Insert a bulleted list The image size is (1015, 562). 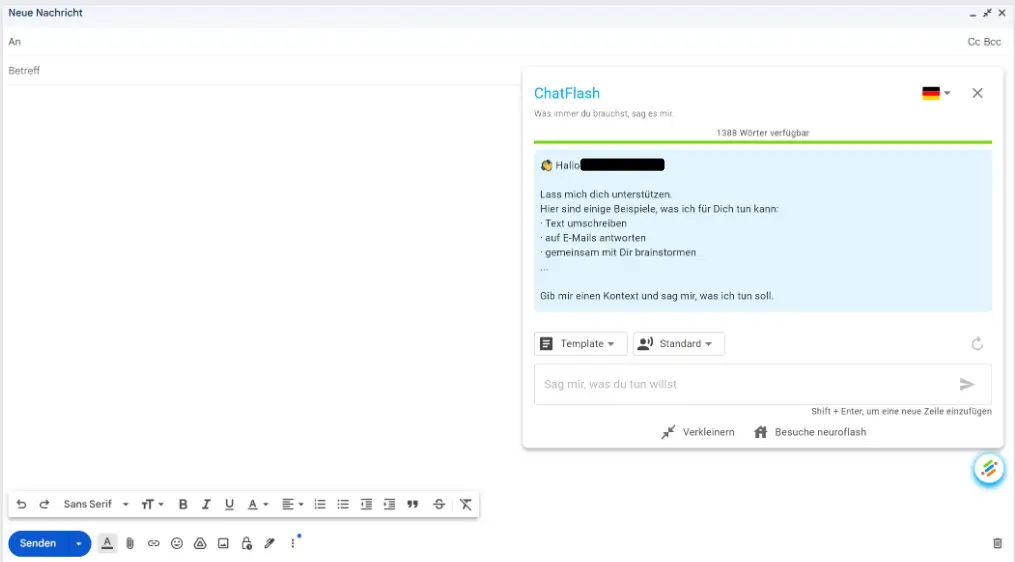pyautogui.click(x=343, y=504)
